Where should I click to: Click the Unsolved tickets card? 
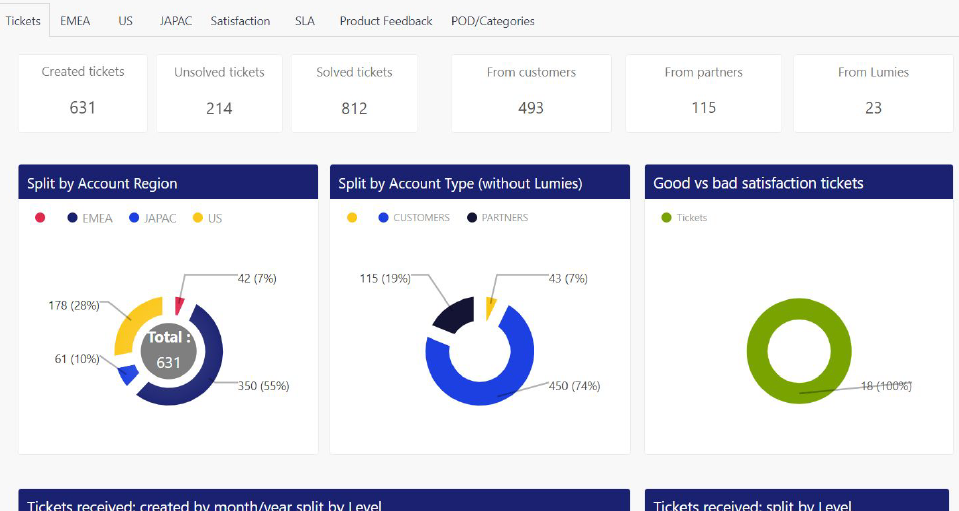(219, 92)
